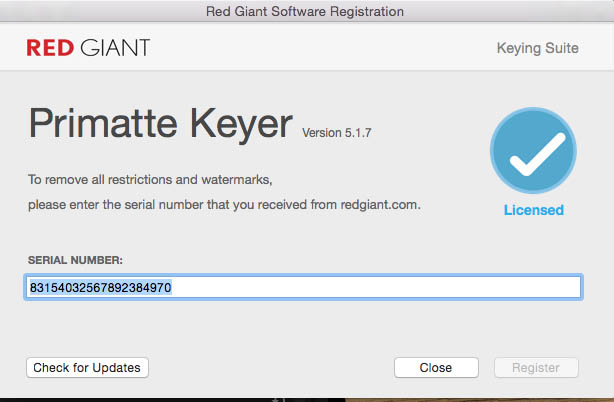This screenshot has height=402, width=614.
Task: Click into the serial number field
Action: [303, 287]
